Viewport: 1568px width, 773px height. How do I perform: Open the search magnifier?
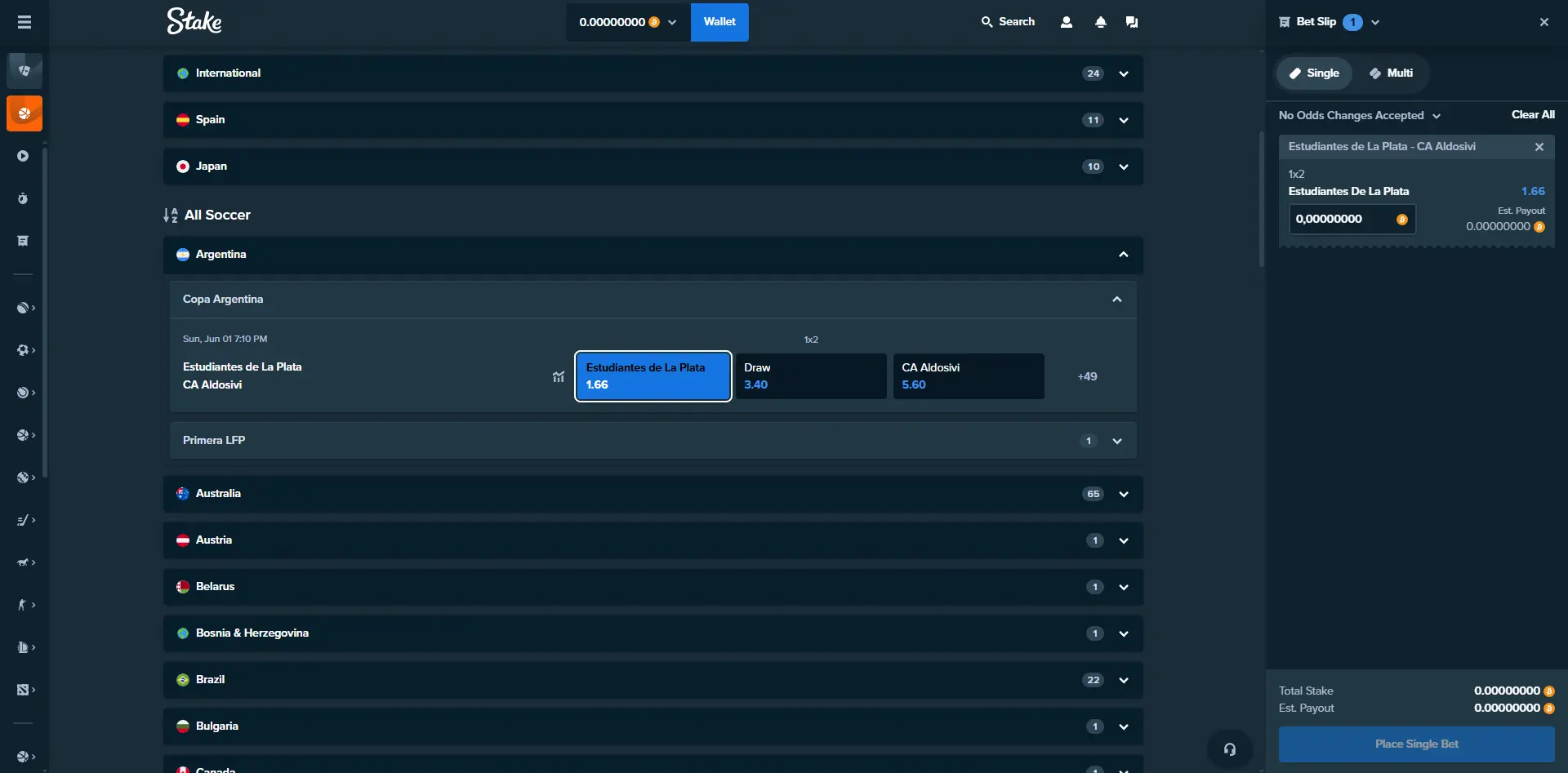(987, 22)
